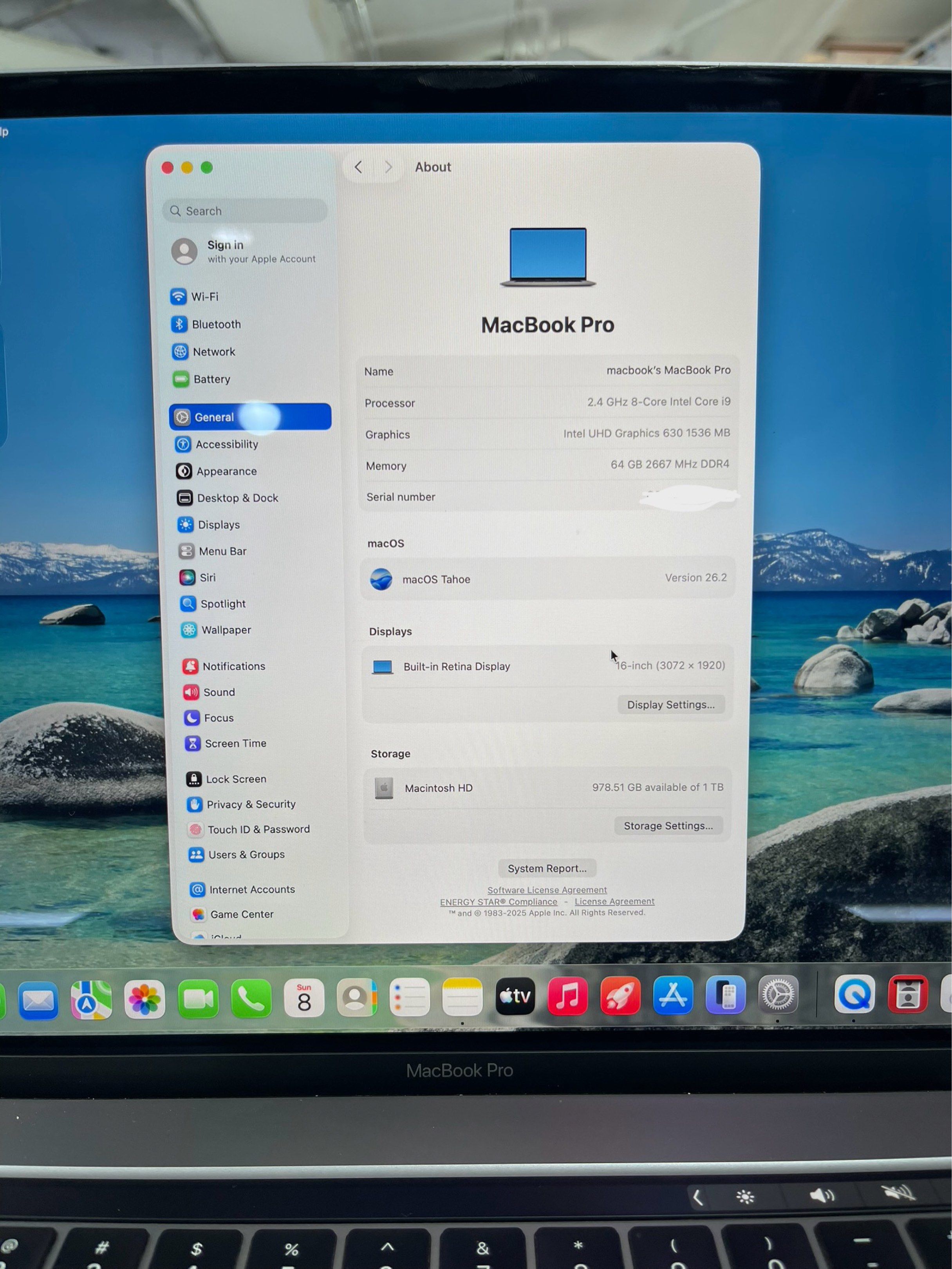
Task: Select Menu Bar settings
Action: click(213, 551)
